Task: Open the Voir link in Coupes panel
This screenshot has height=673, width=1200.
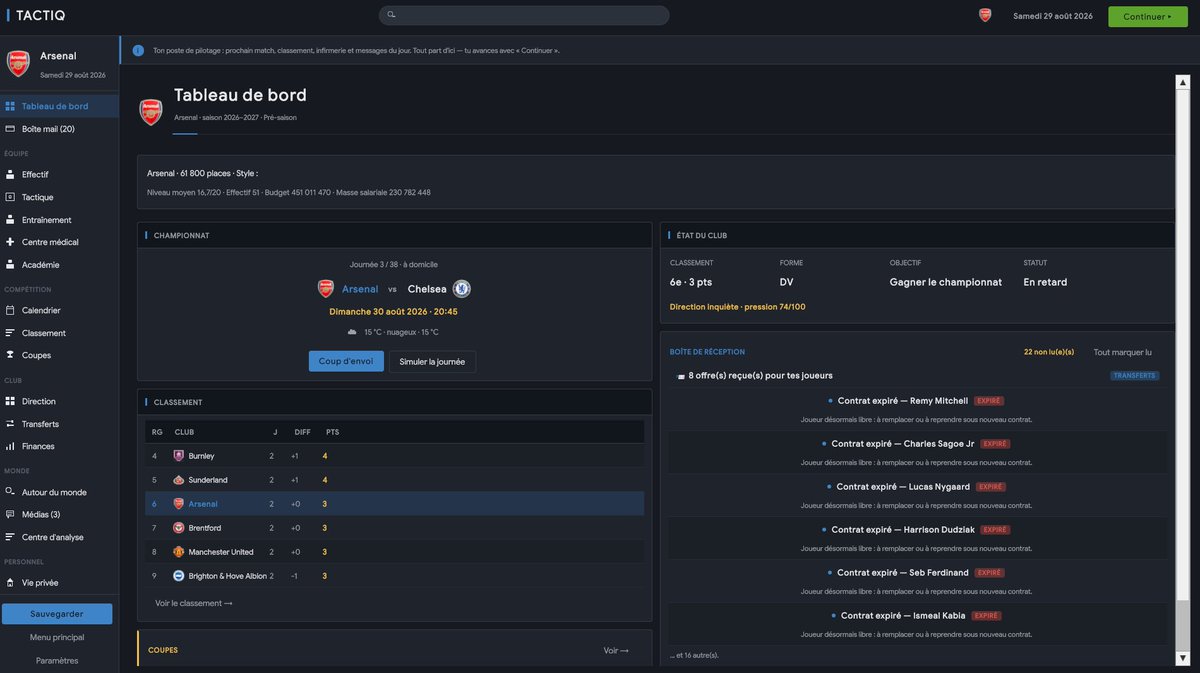Action: tap(616, 650)
